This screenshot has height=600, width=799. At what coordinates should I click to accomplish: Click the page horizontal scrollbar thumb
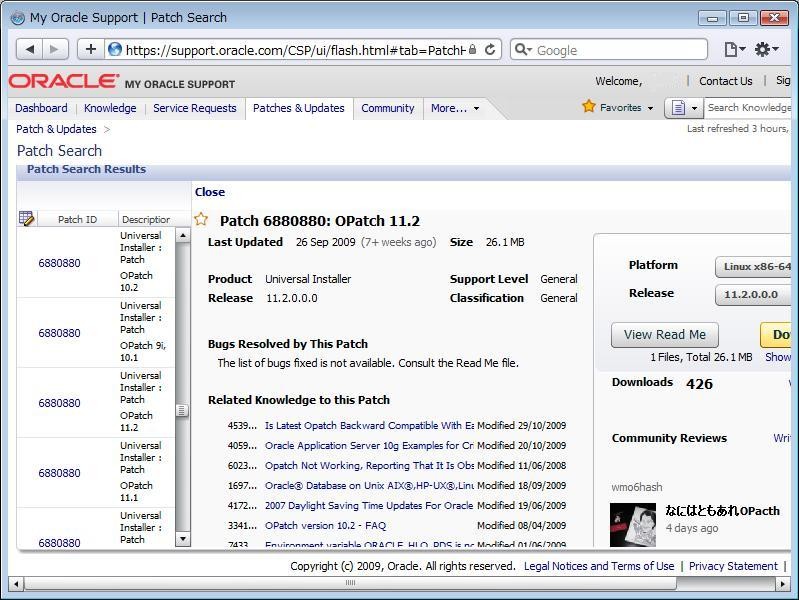tap(350, 583)
